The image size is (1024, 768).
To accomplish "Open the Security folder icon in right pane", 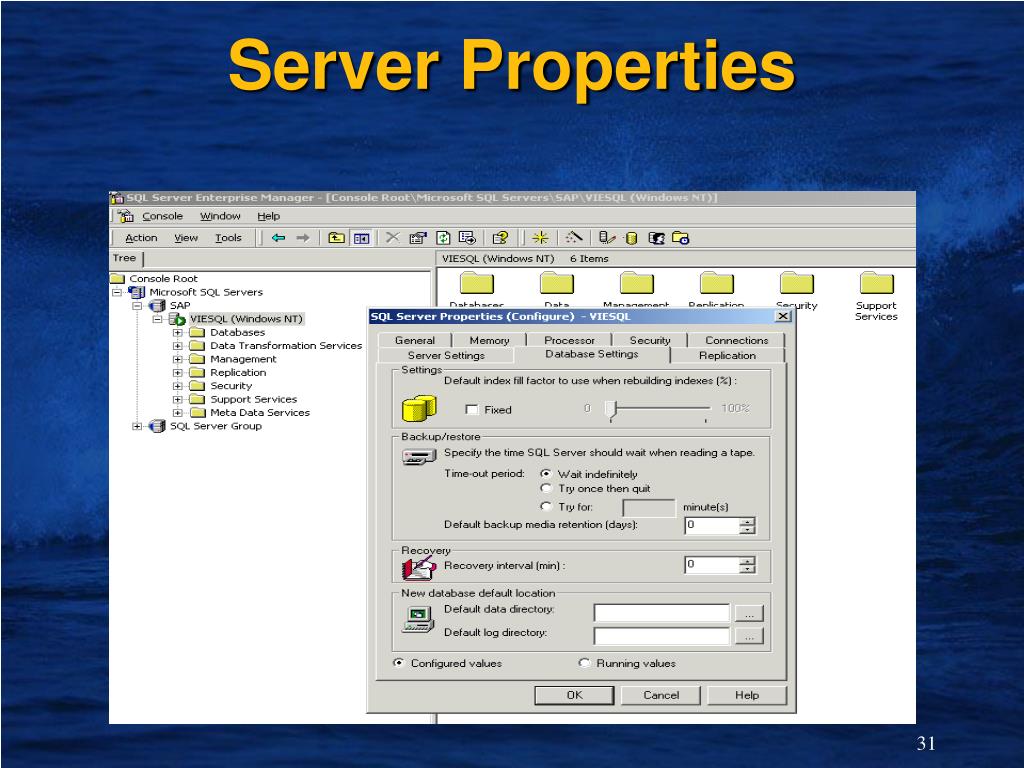I will tap(797, 283).
